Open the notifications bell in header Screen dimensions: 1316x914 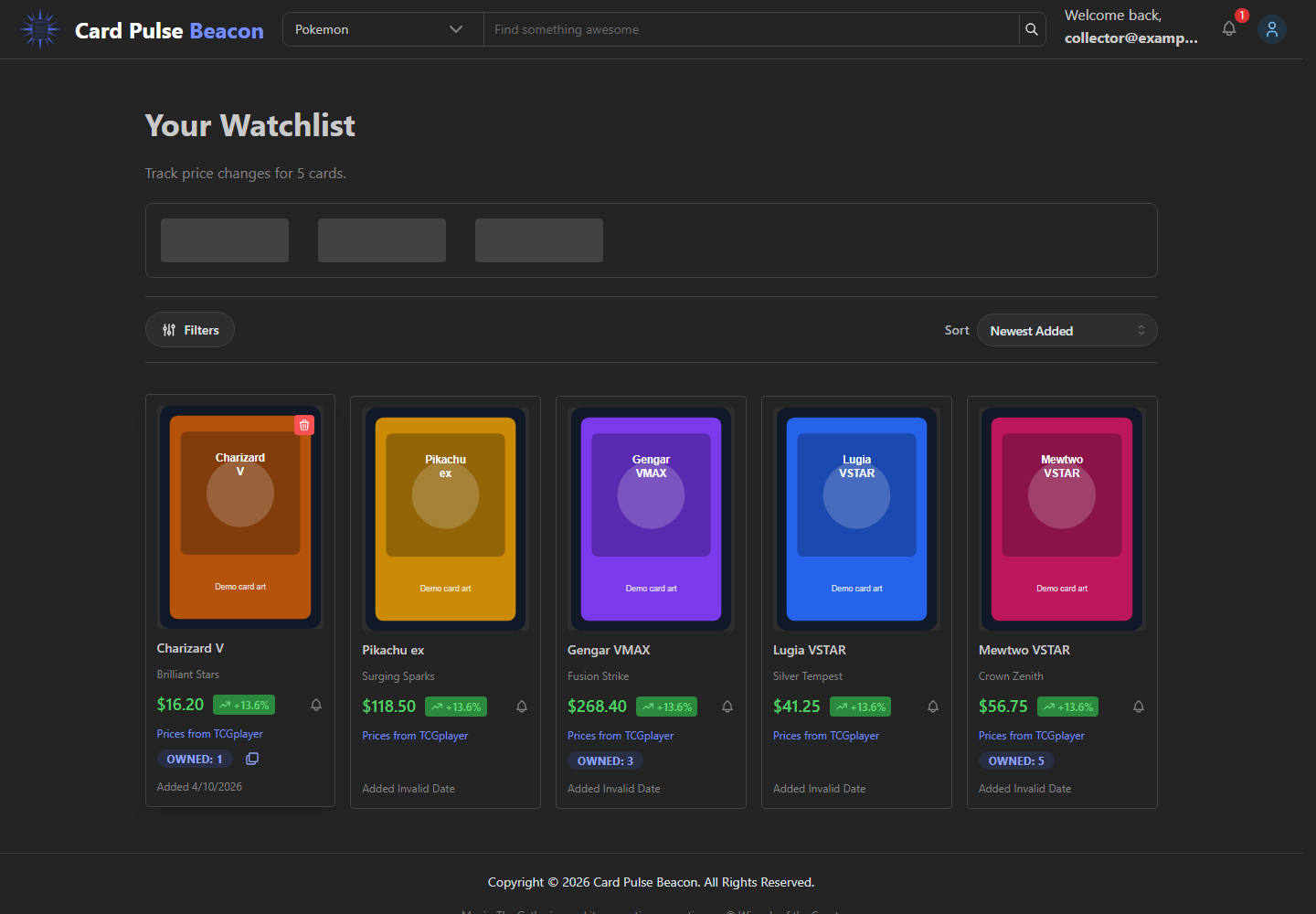[x=1229, y=28]
